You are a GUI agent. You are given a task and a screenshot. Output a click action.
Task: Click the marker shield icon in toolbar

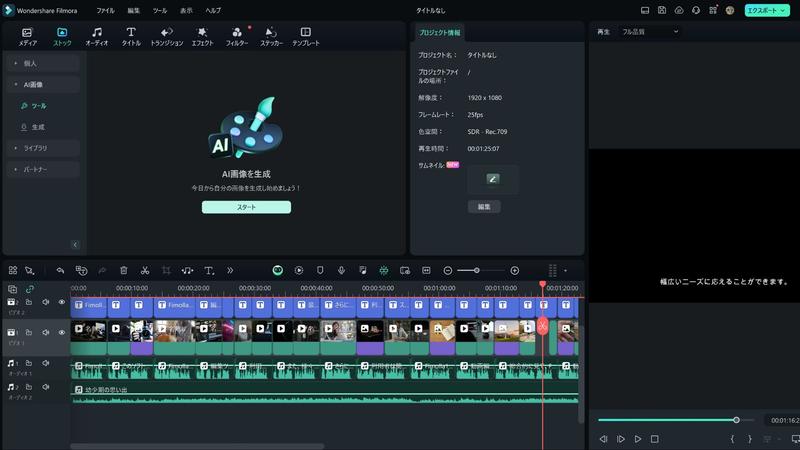[x=320, y=270]
